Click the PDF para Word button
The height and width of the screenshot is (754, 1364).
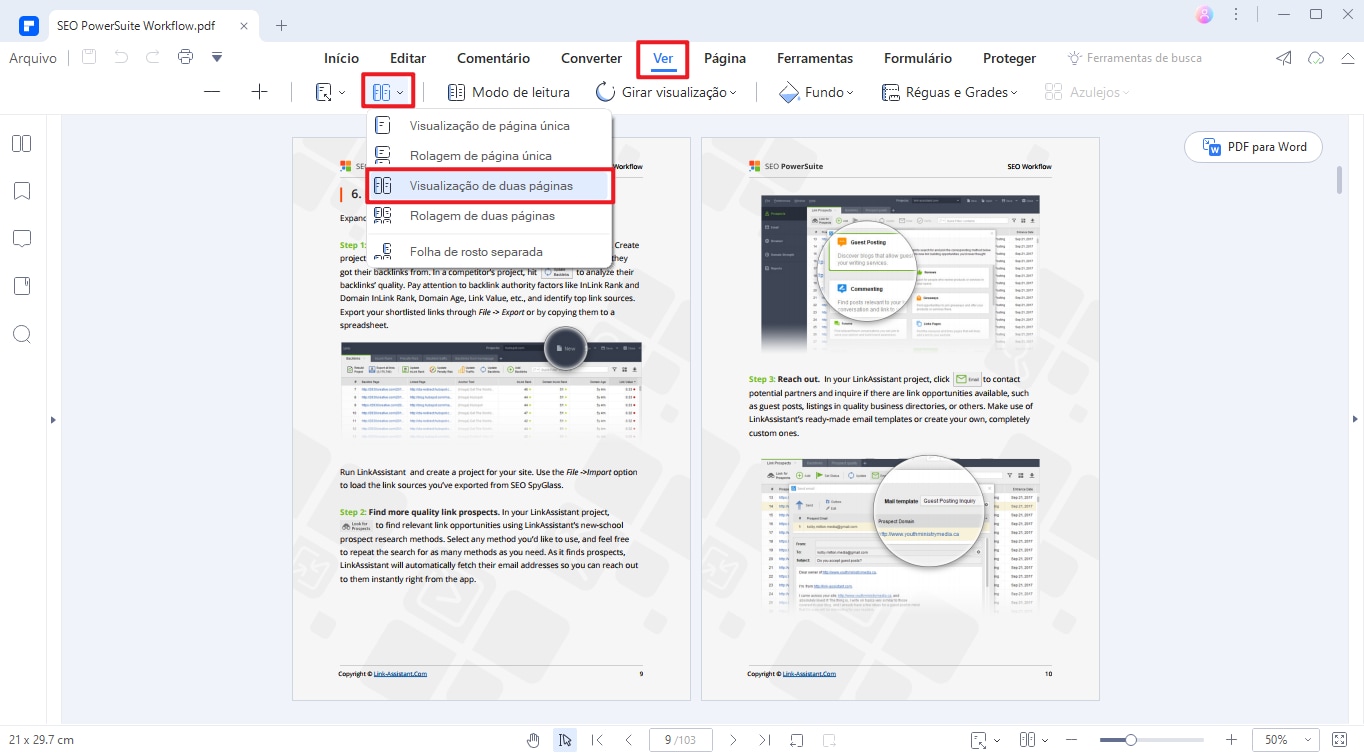tap(1254, 147)
